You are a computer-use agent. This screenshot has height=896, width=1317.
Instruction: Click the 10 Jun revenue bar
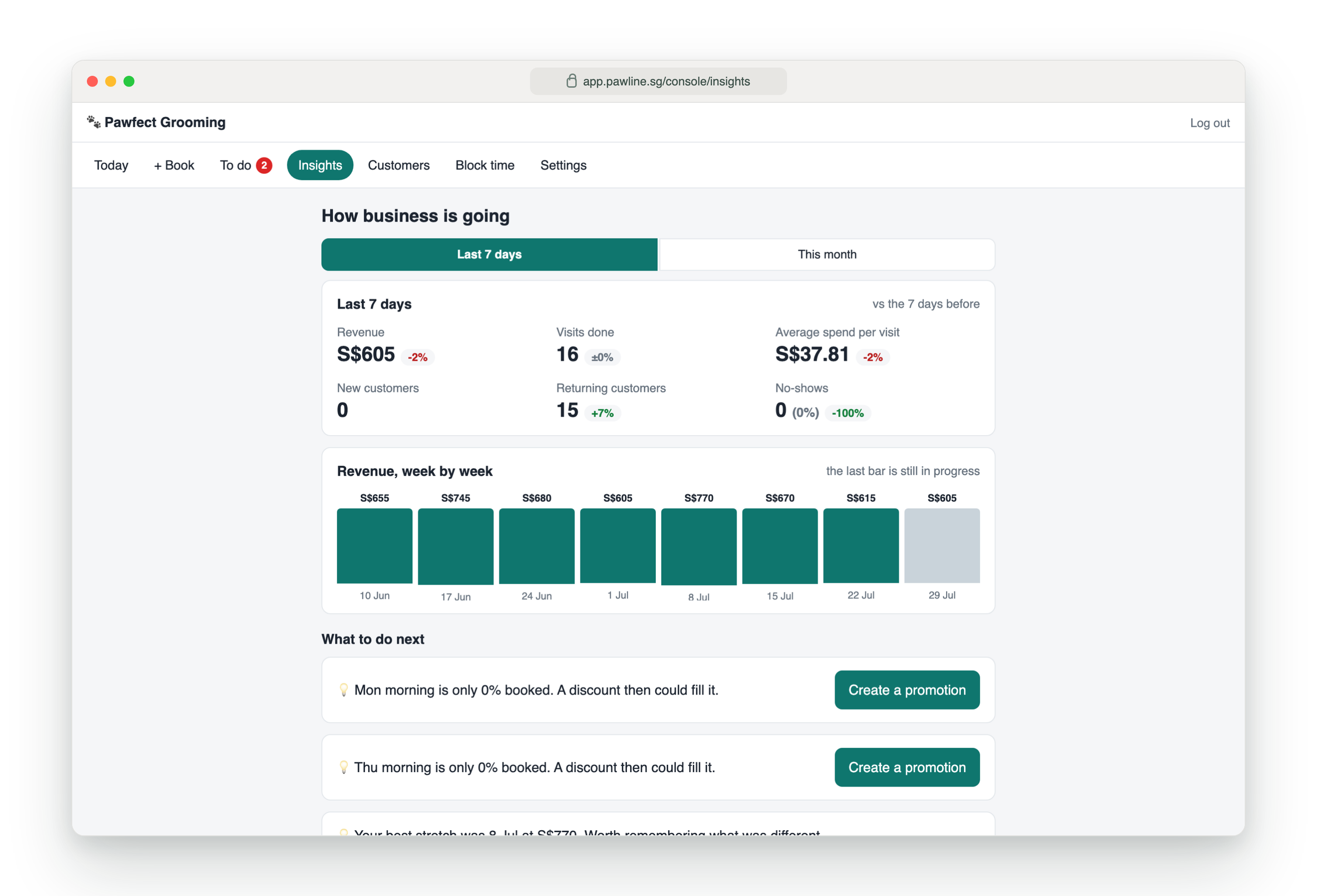375,546
